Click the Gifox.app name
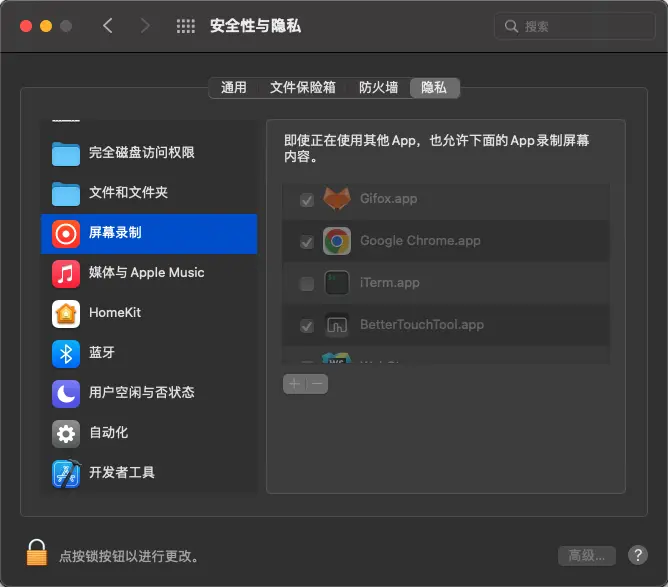The height and width of the screenshot is (587, 668). (389, 199)
